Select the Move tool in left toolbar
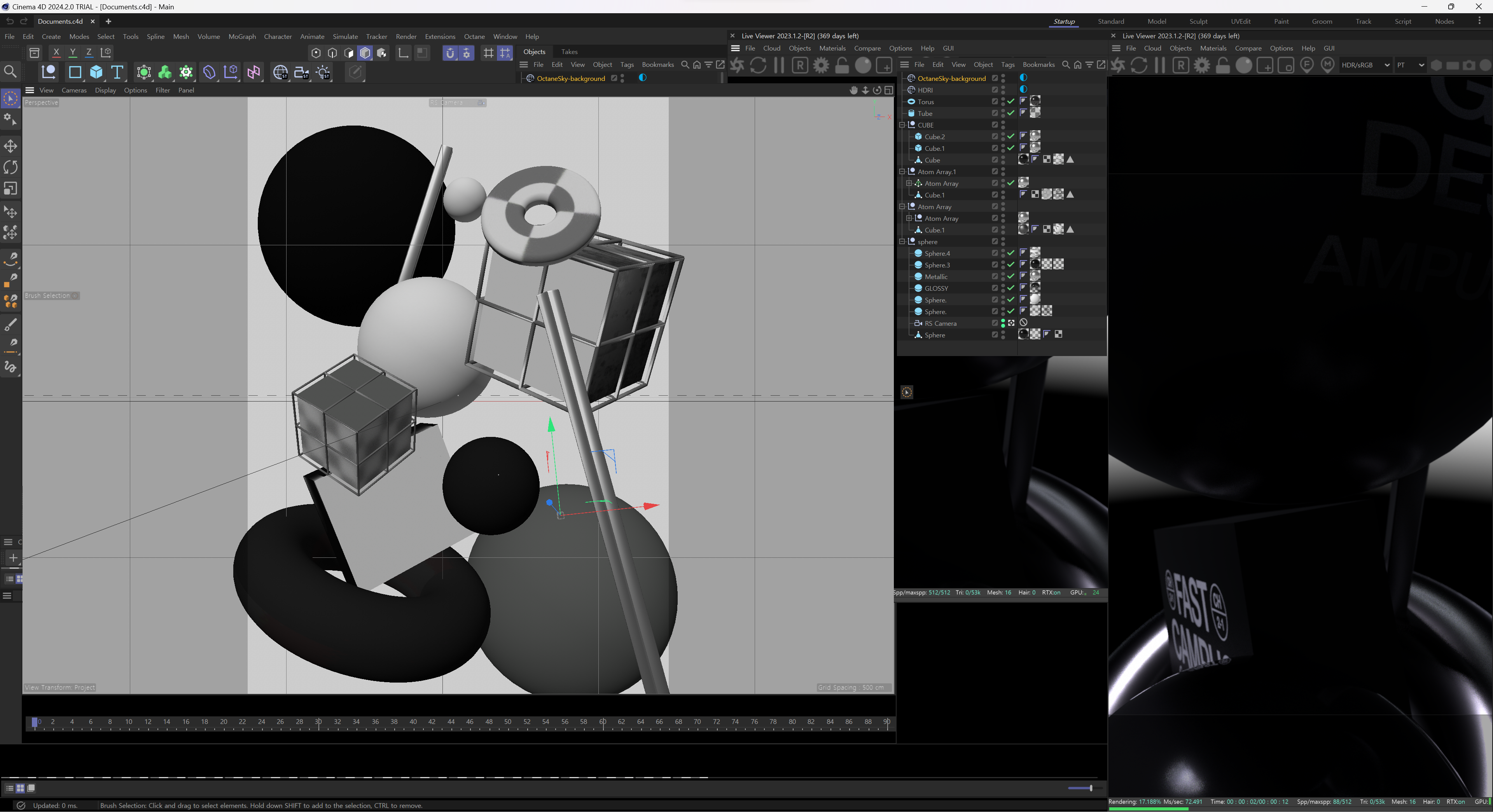The height and width of the screenshot is (812, 1493). point(10,145)
